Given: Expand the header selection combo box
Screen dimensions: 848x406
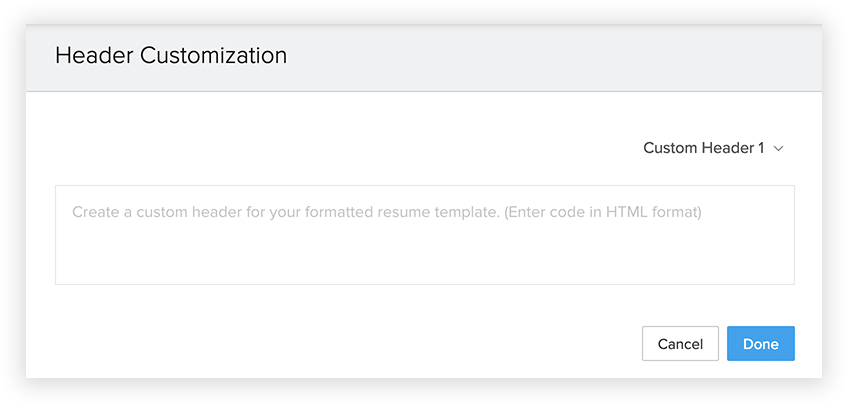Looking at the screenshot, I should tap(712, 148).
